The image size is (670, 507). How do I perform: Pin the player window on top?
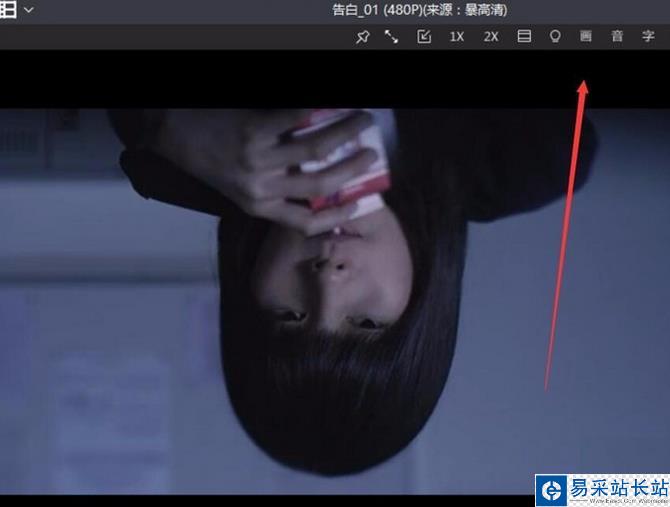[362, 37]
